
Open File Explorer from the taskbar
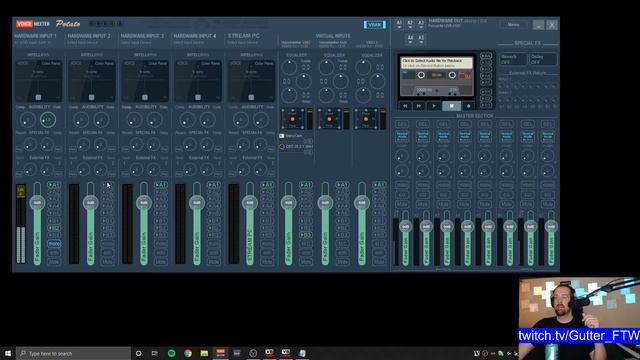pyautogui.click(x=204, y=353)
